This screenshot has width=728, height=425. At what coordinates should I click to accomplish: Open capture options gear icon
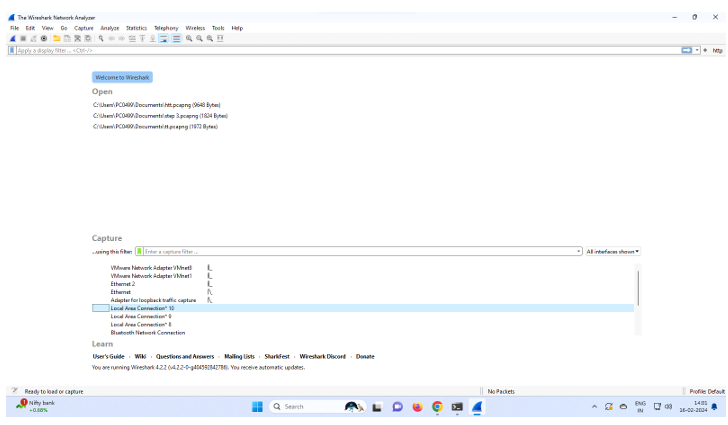point(44,39)
